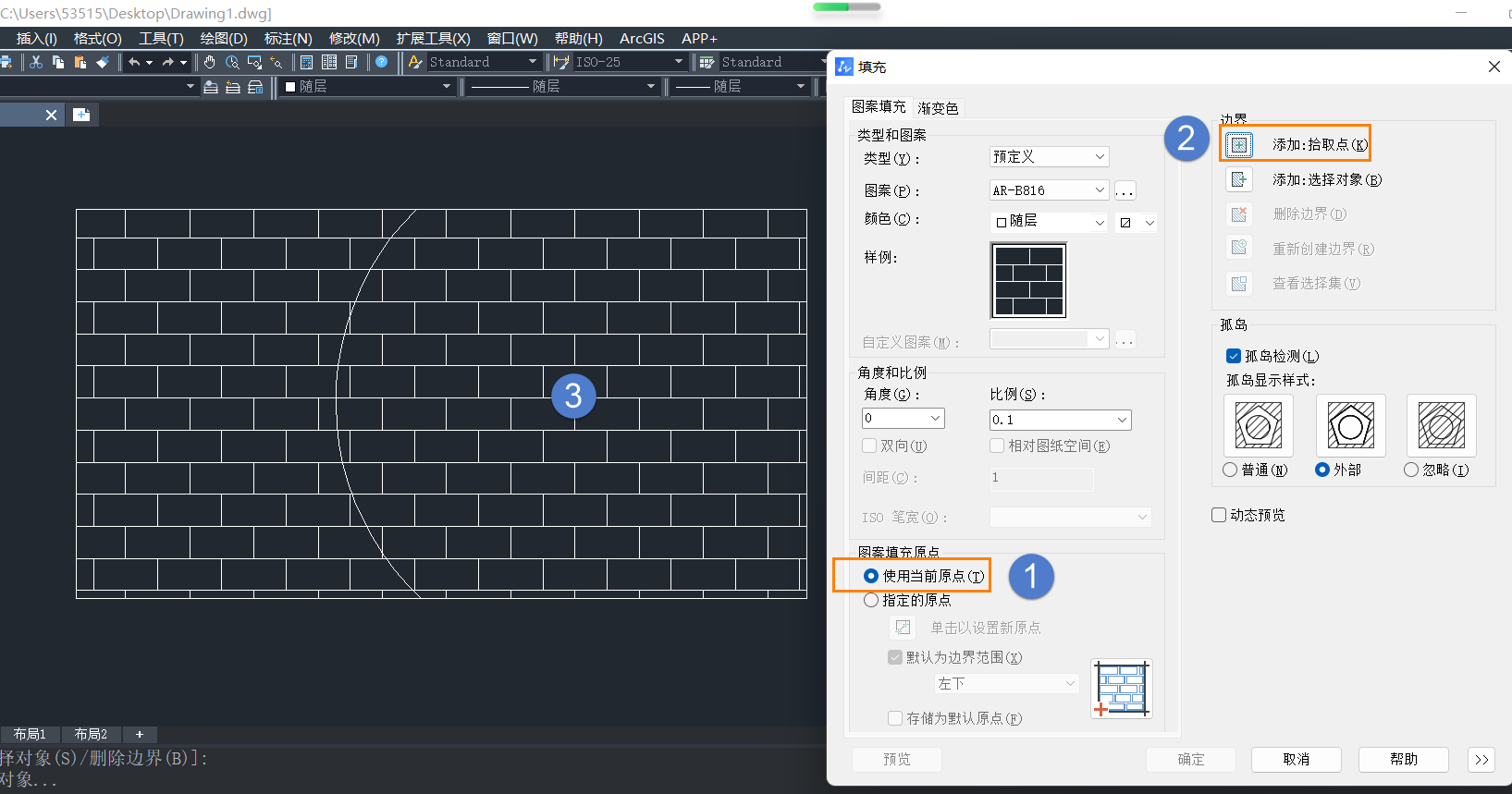
Task: Open the 插入(I) menu
Action: (37, 39)
